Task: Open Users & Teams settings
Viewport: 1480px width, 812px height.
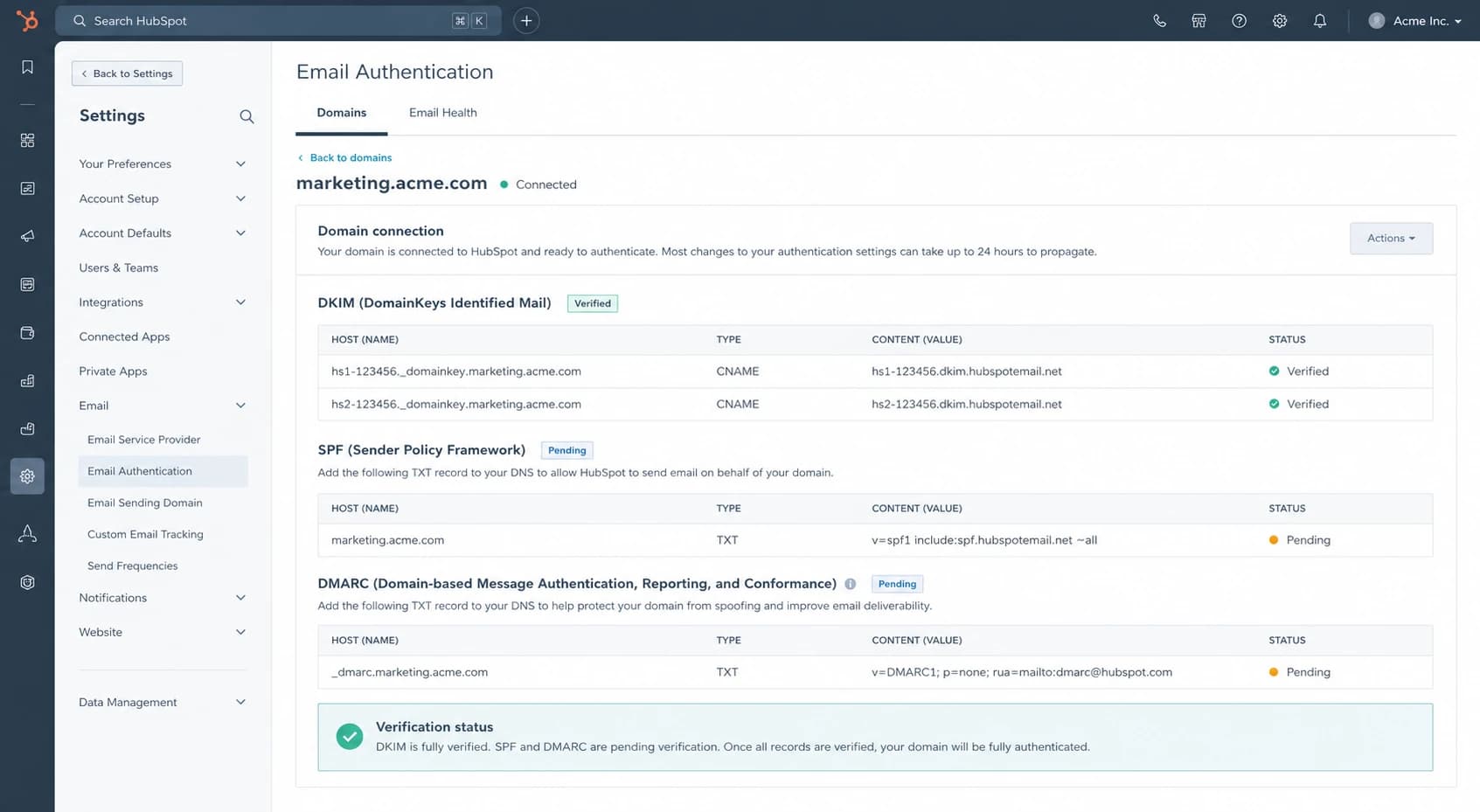Action: click(119, 268)
